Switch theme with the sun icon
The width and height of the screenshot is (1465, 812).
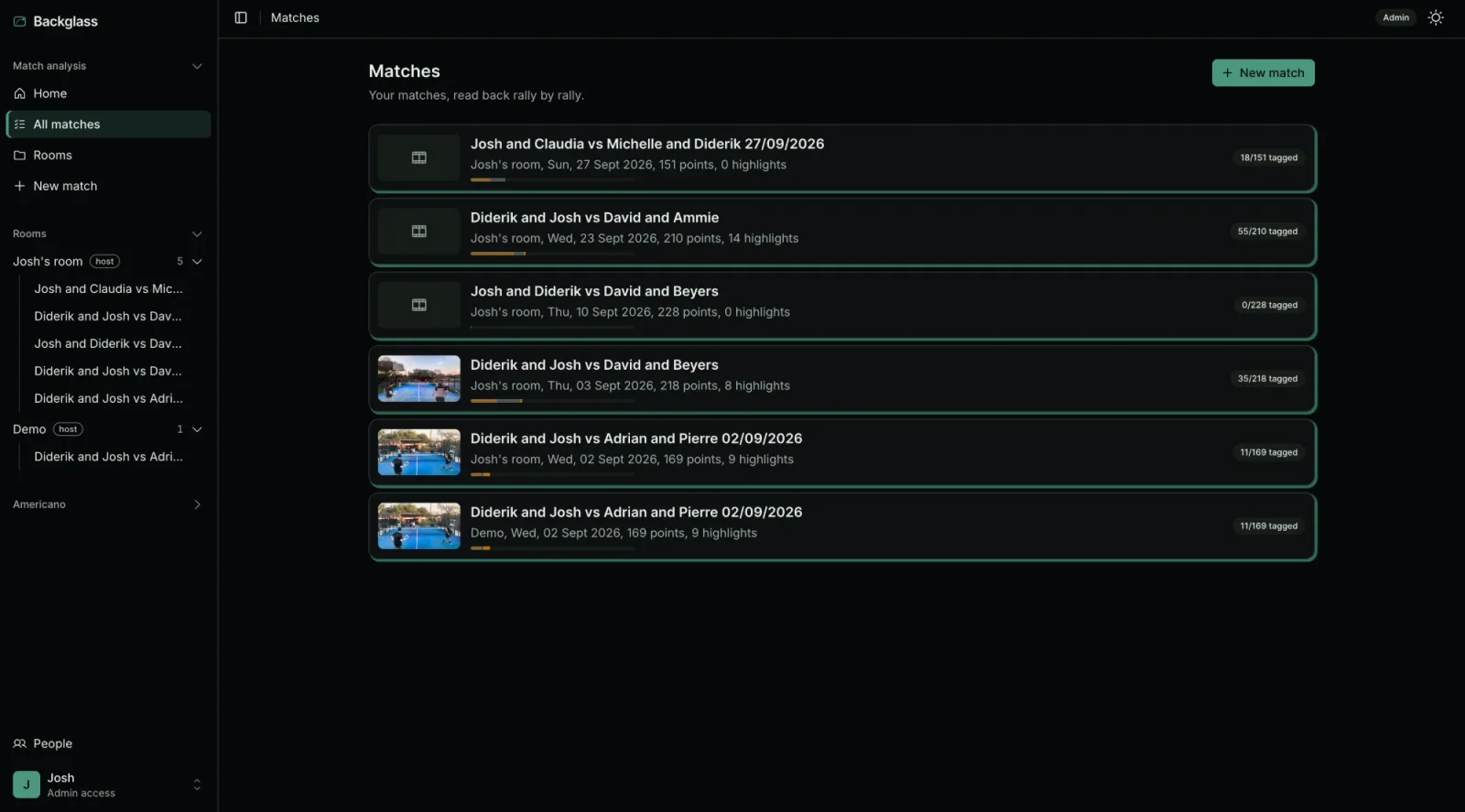[x=1436, y=17]
